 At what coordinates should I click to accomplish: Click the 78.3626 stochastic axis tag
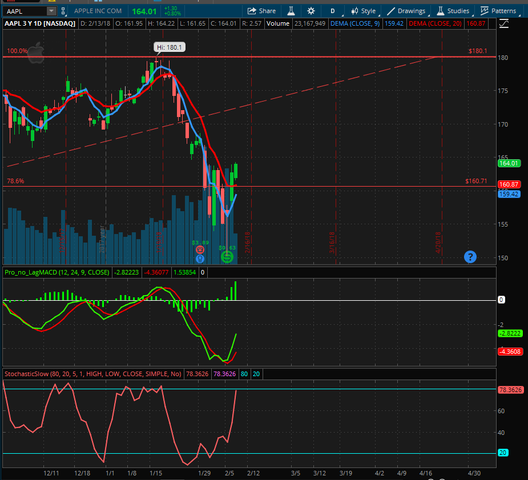point(510,390)
